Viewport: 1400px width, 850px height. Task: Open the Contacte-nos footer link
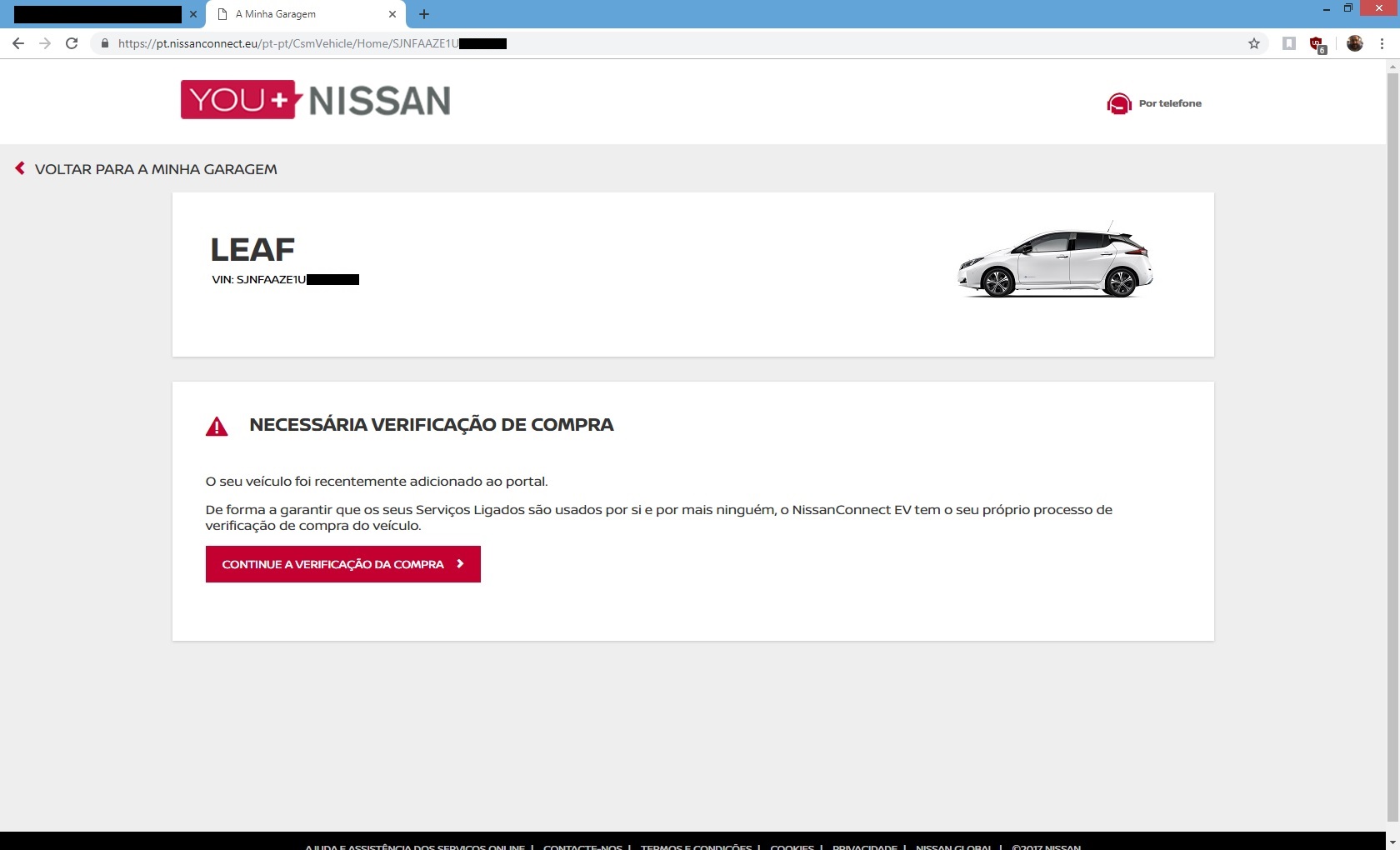coord(582,846)
